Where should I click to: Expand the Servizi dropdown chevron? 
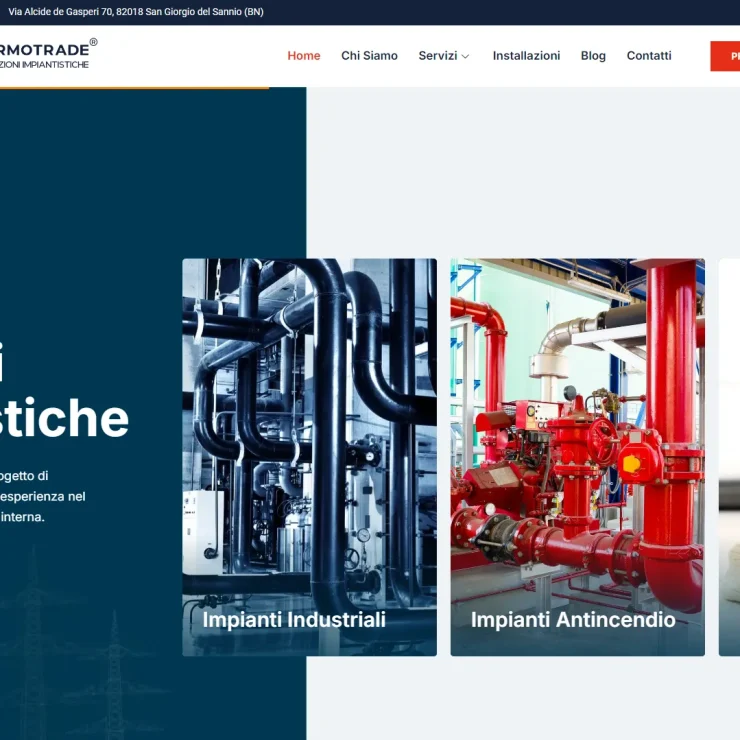(465, 57)
